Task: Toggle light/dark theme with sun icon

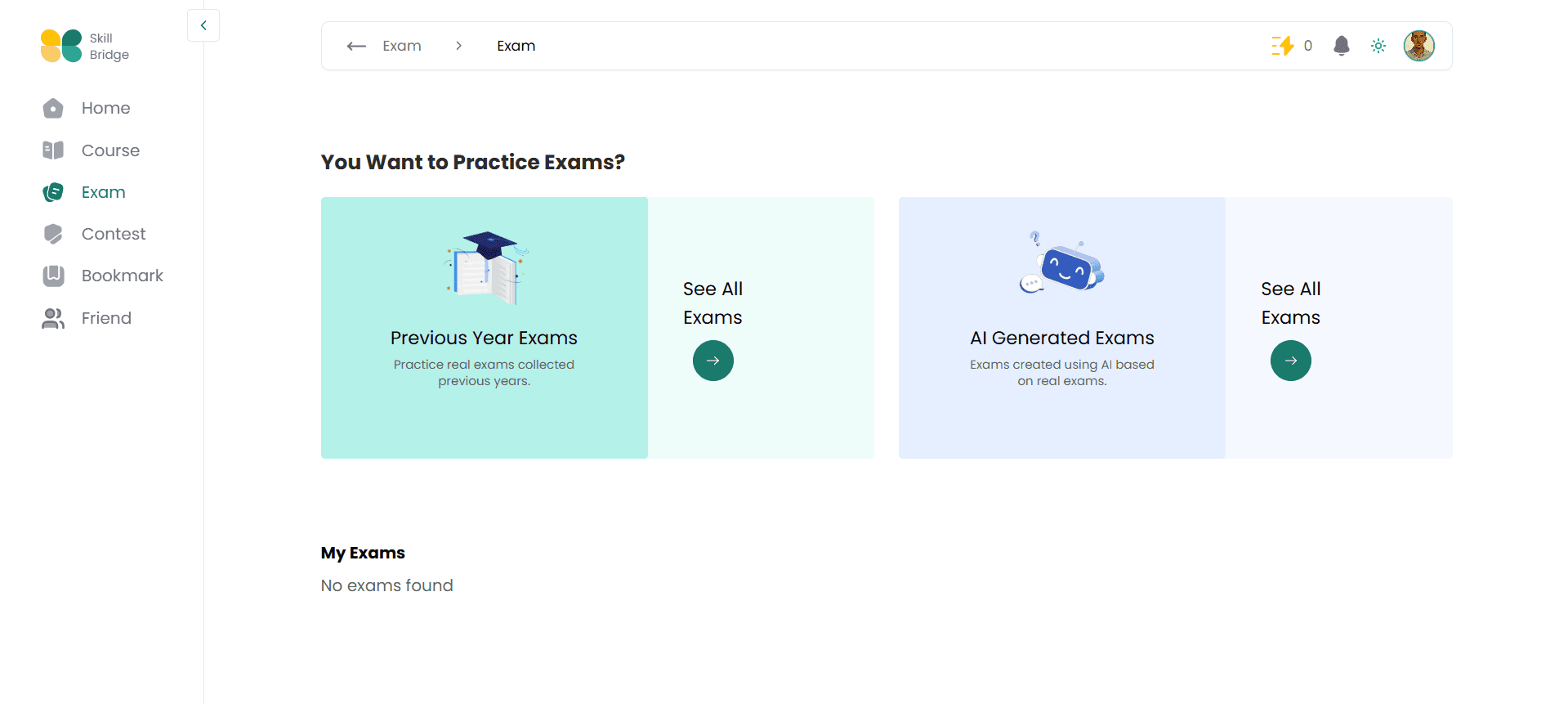Action: pyautogui.click(x=1378, y=46)
